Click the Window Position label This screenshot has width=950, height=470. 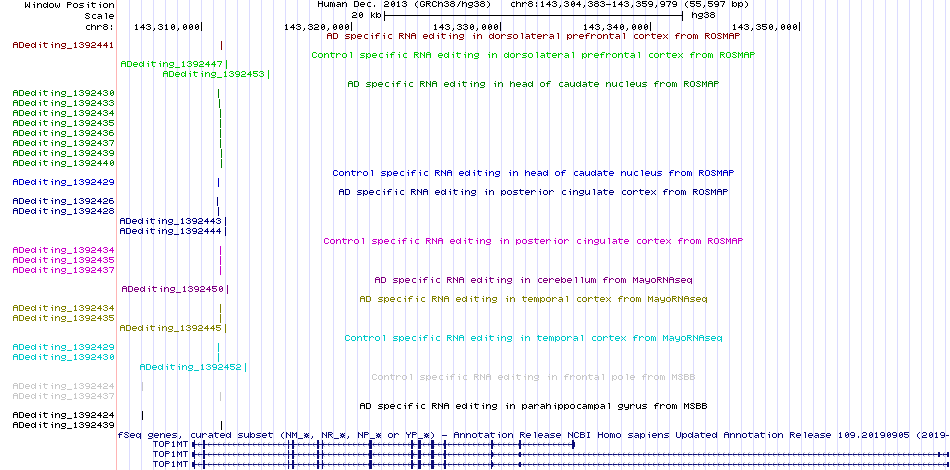click(70, 4)
